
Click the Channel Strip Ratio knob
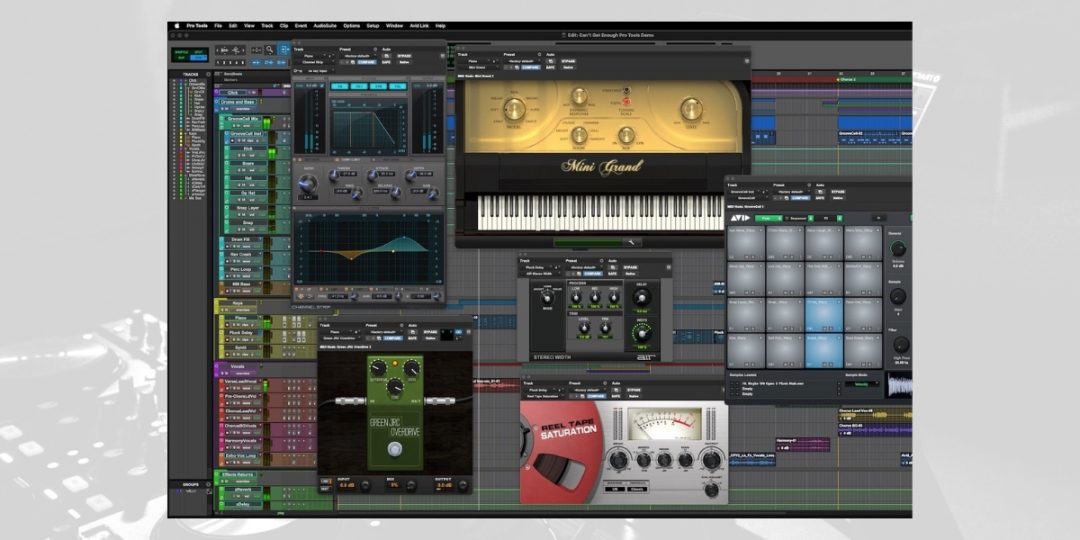tap(308, 184)
